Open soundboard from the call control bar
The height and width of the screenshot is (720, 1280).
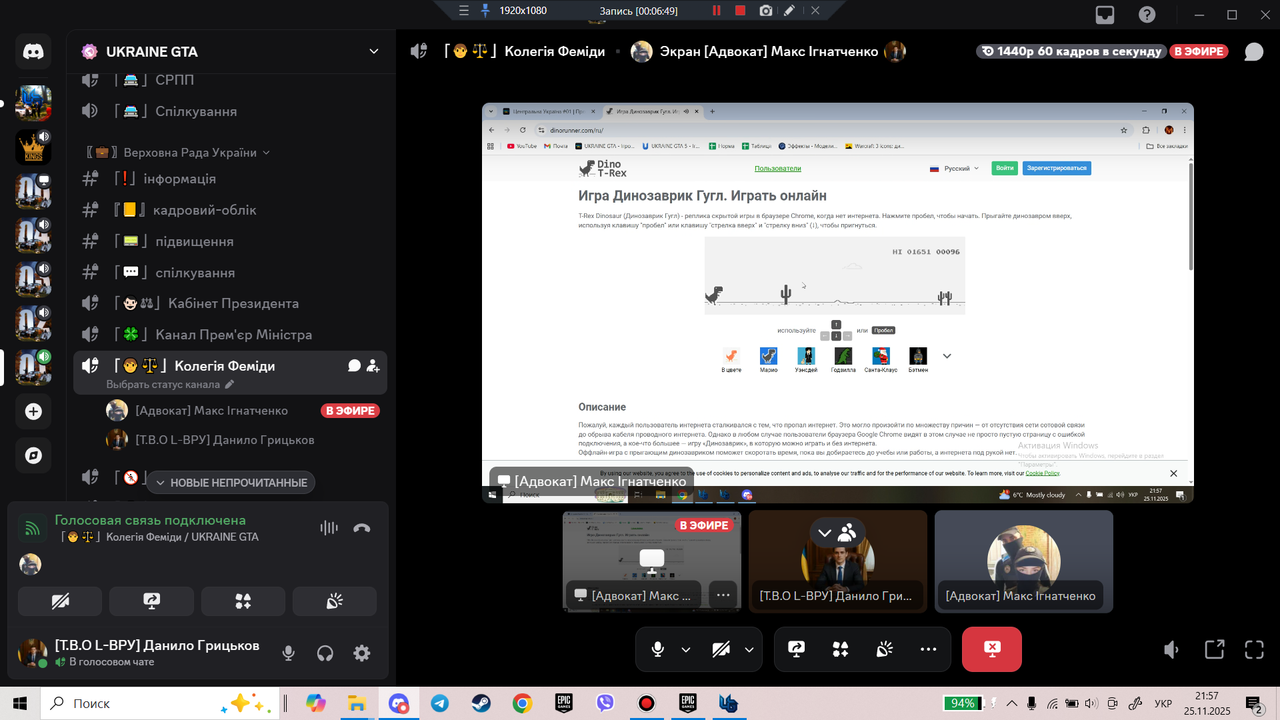point(885,649)
